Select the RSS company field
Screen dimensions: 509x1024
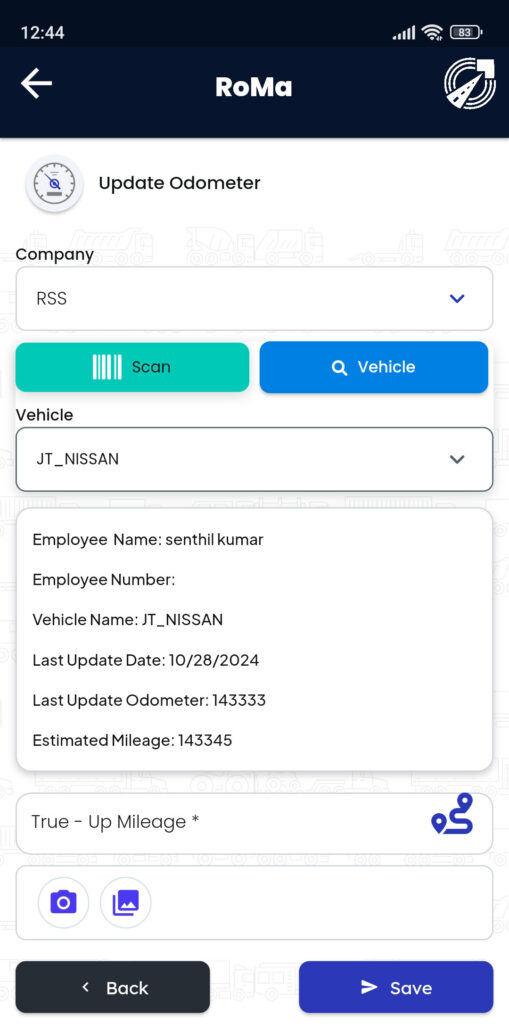click(254, 298)
